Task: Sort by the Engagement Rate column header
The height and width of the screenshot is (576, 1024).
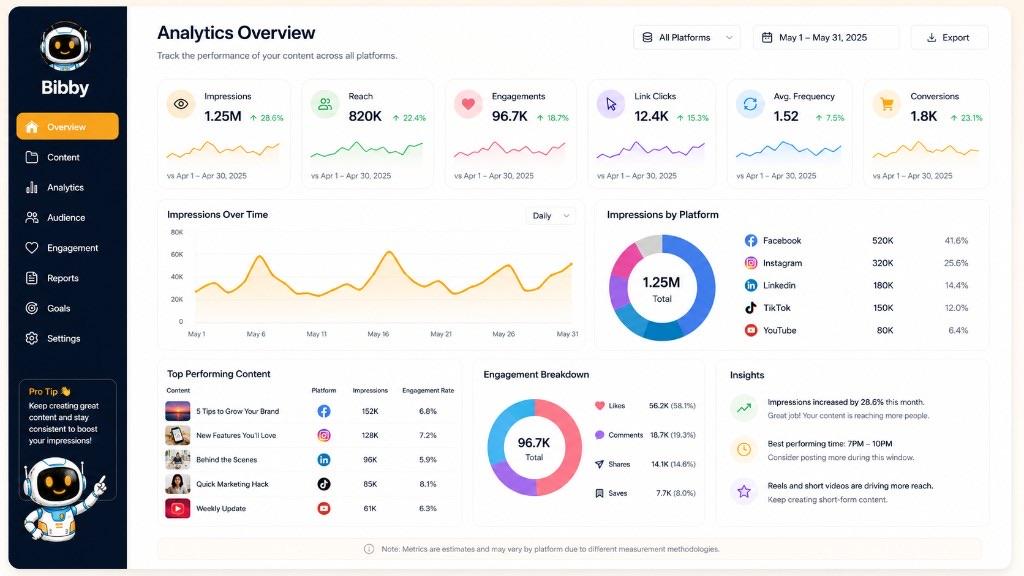Action: (x=428, y=391)
